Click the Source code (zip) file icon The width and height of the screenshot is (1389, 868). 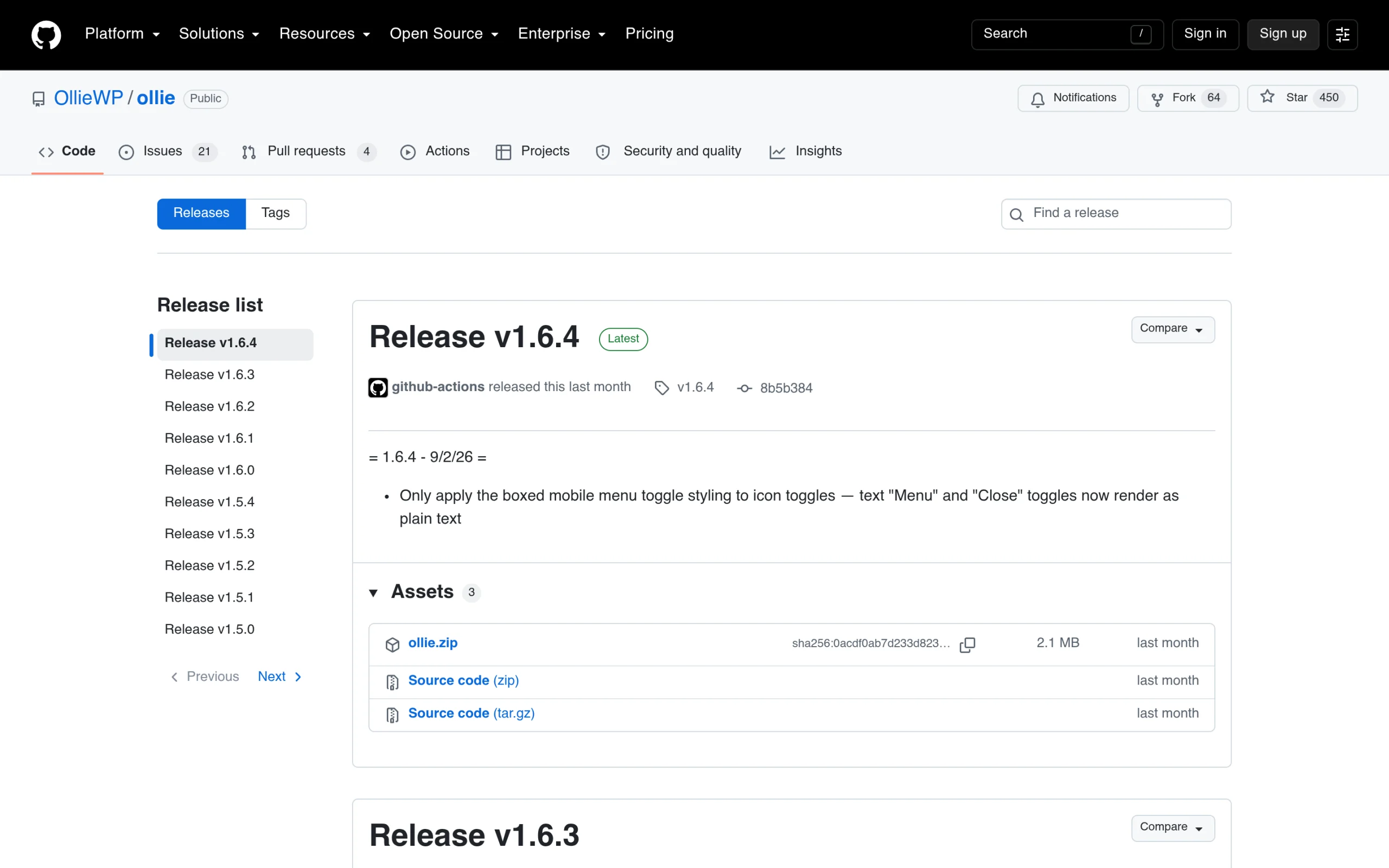coord(392,681)
